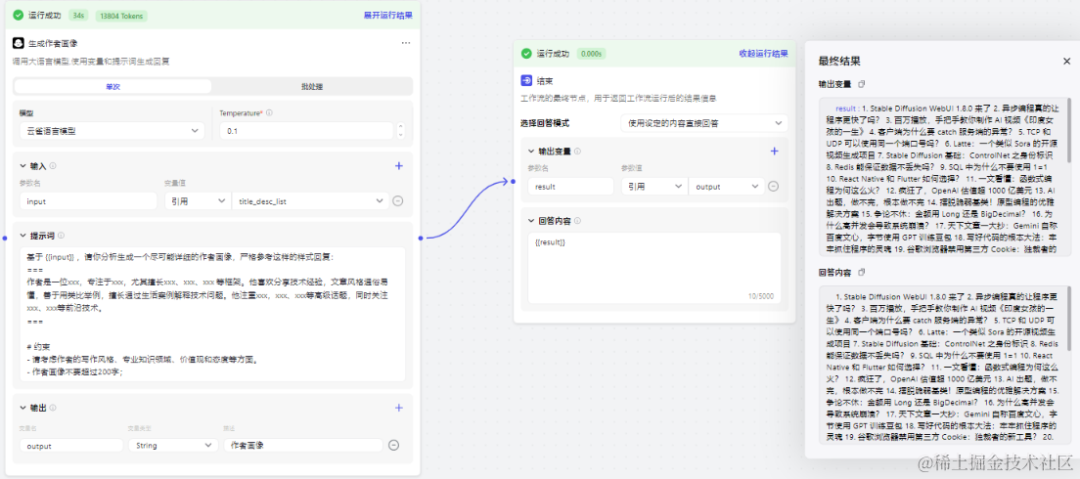The height and width of the screenshot is (479, 1080).
Task: Click the 结束 node title text
Action: tap(545, 81)
